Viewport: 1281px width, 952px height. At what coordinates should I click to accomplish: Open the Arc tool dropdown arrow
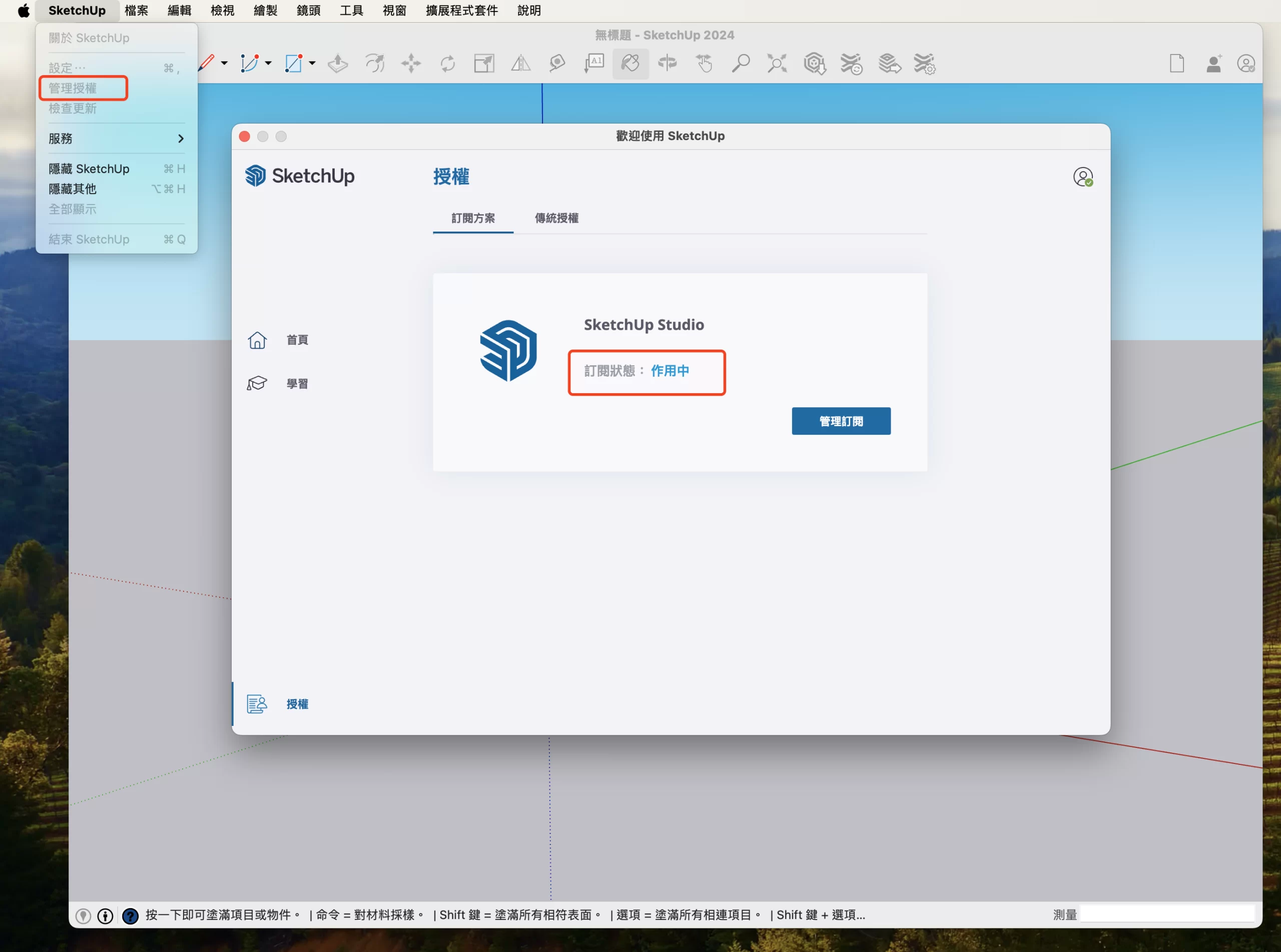click(x=268, y=64)
